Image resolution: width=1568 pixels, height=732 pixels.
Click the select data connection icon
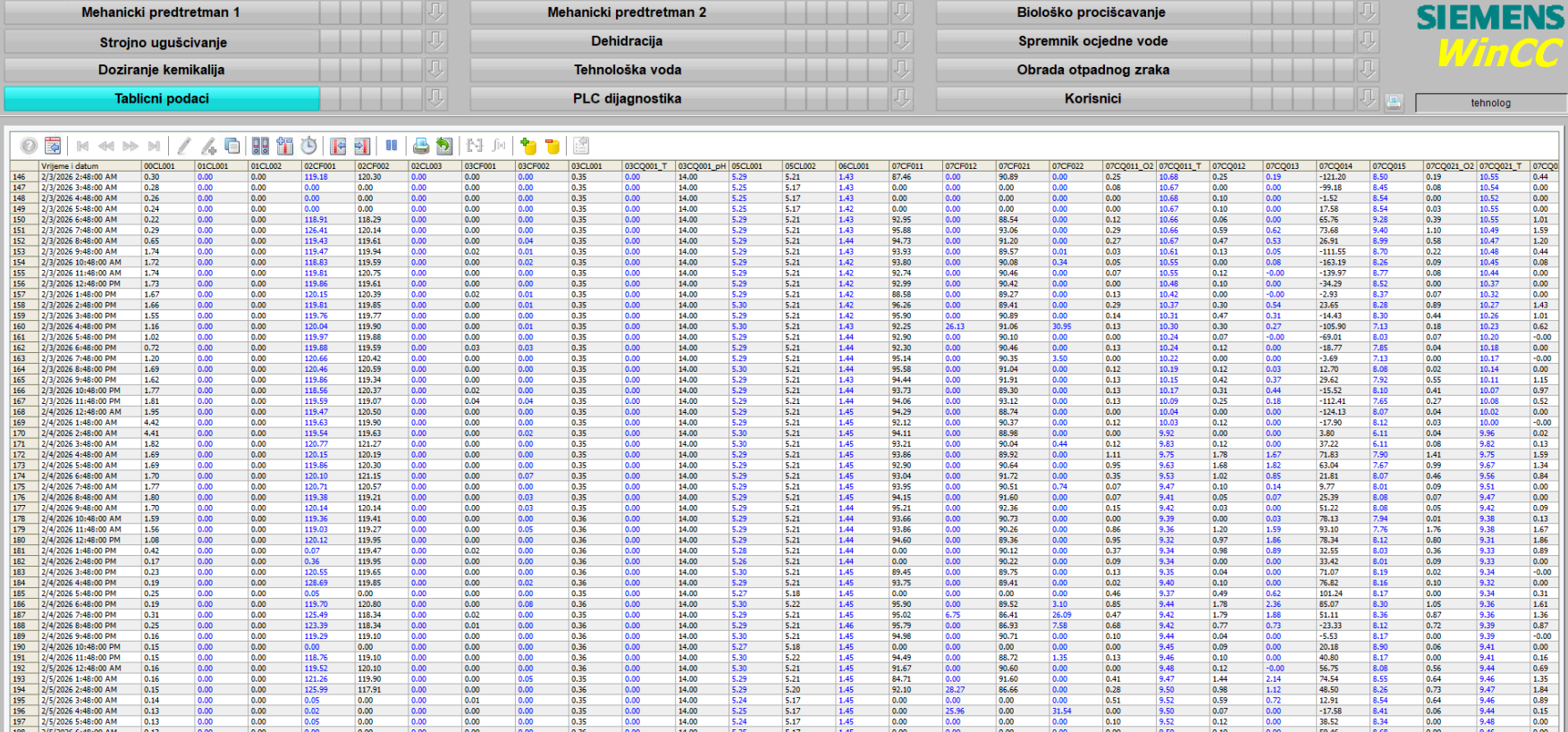260,146
